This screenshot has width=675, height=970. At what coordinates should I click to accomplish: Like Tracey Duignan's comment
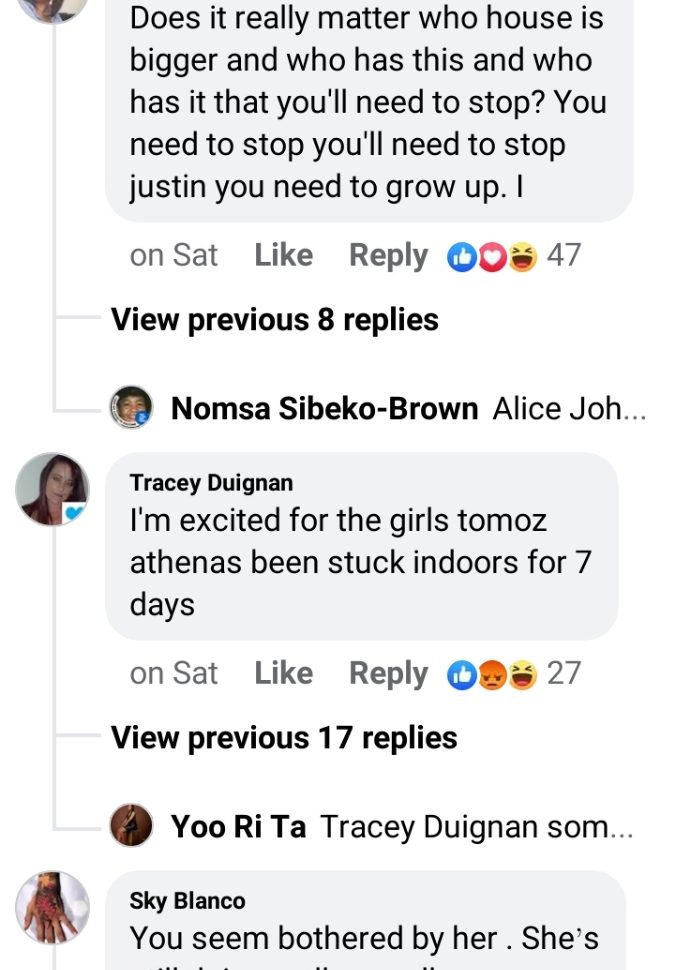tap(283, 674)
